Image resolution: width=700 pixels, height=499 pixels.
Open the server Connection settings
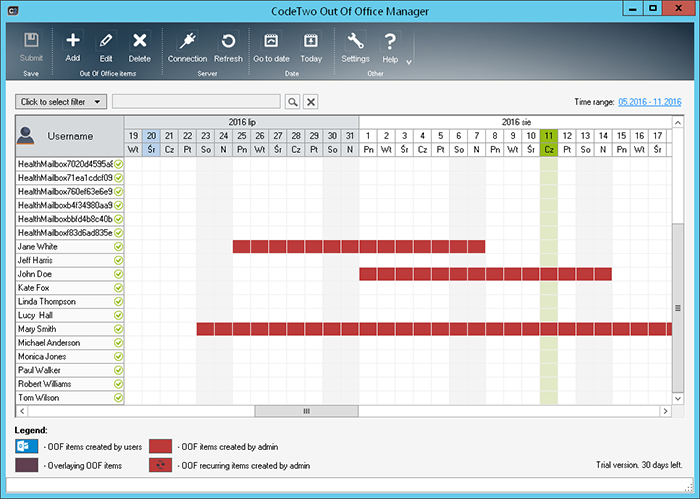pos(188,46)
